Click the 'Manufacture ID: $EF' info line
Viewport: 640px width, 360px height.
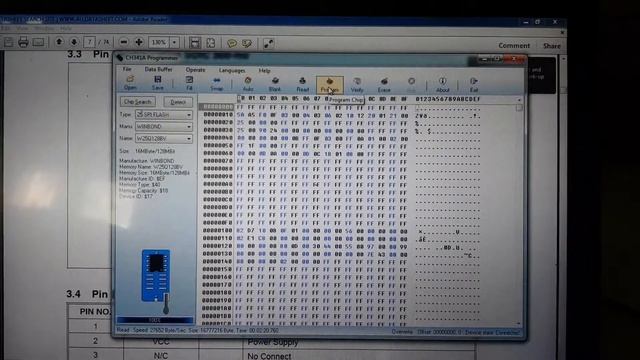142,179
